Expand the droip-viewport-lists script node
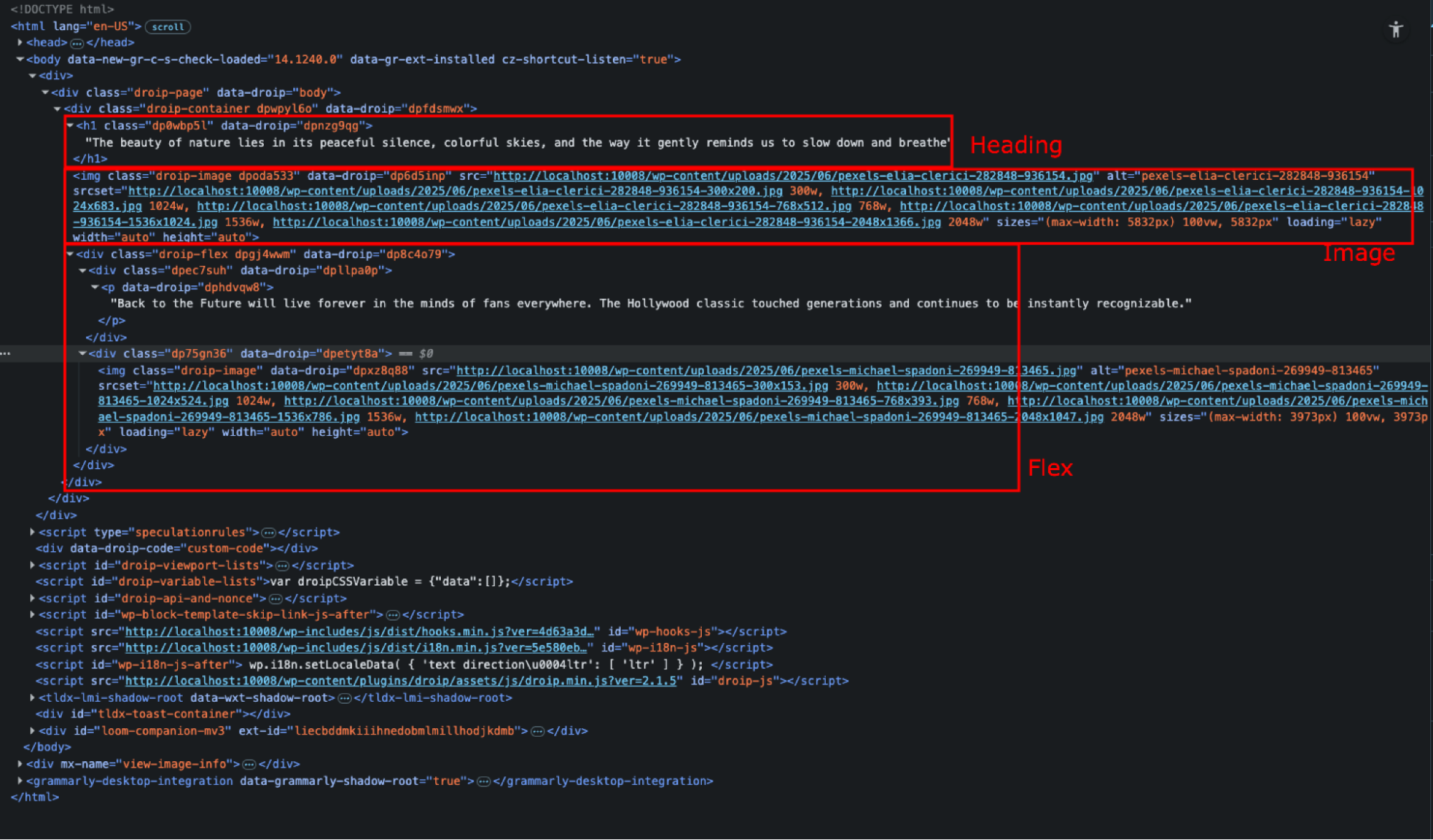The height and width of the screenshot is (840, 1433). [x=32, y=565]
